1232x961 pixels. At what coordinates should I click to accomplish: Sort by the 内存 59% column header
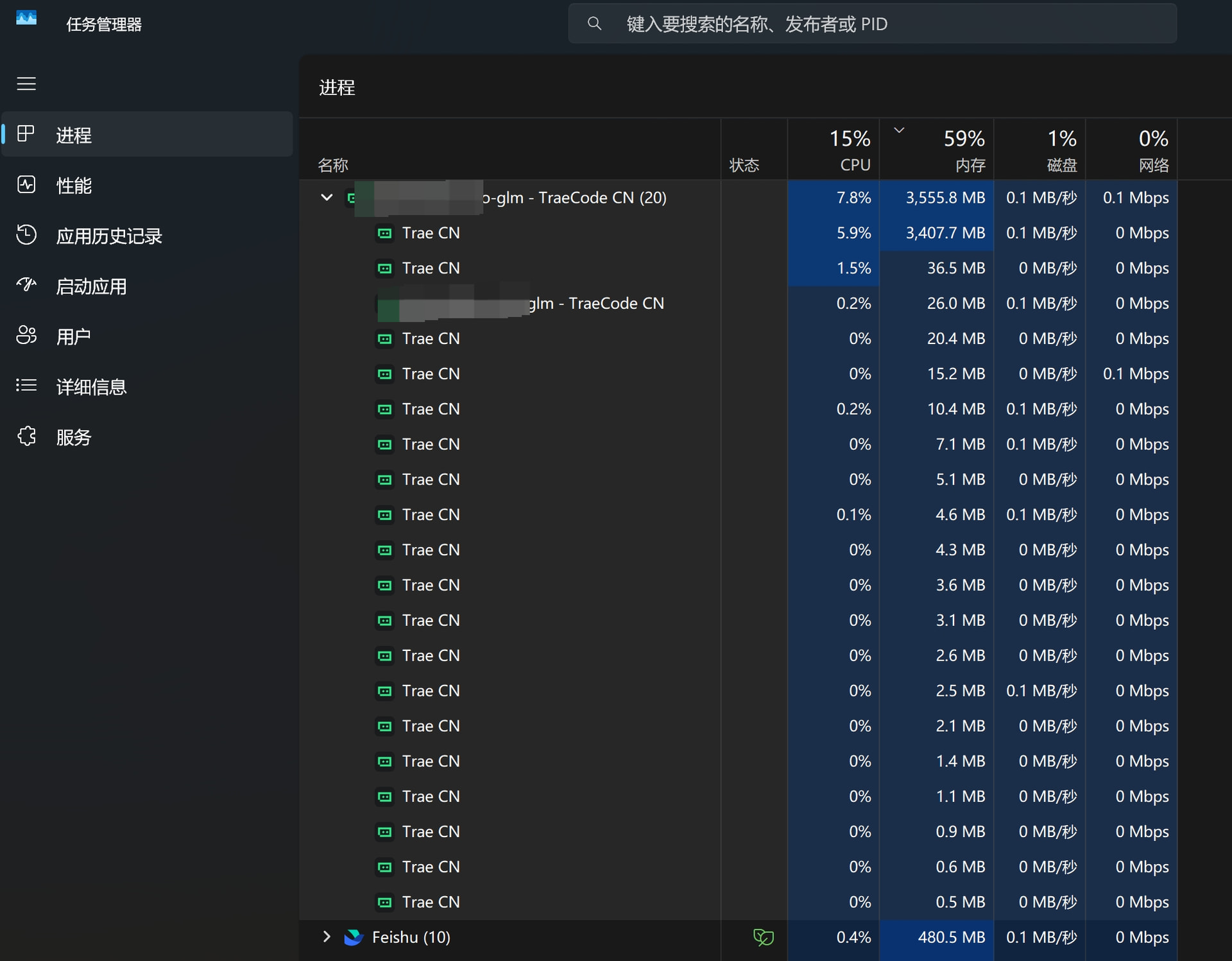tap(936, 150)
